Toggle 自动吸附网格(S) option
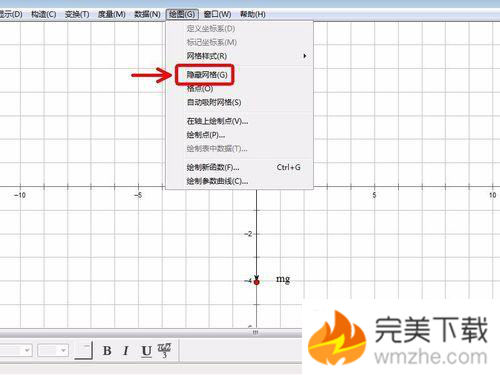This screenshot has height=375, width=500. [x=214, y=102]
